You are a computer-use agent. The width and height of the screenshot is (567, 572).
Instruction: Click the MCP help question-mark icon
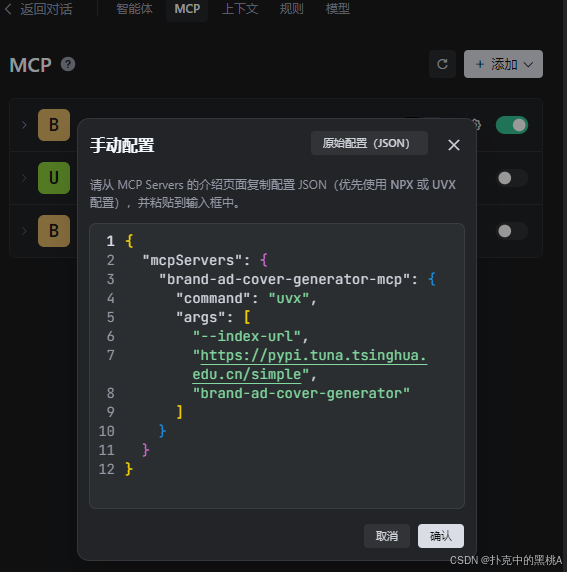68,65
